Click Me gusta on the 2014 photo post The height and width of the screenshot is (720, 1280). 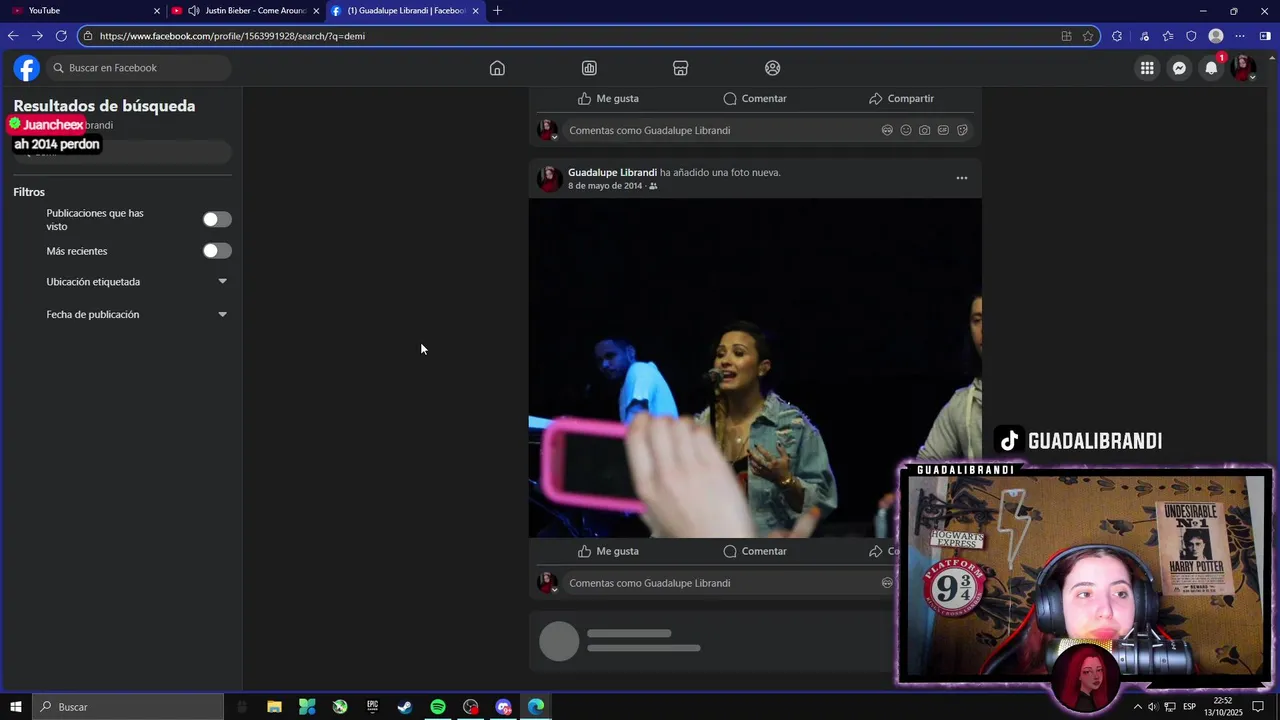[x=608, y=551]
